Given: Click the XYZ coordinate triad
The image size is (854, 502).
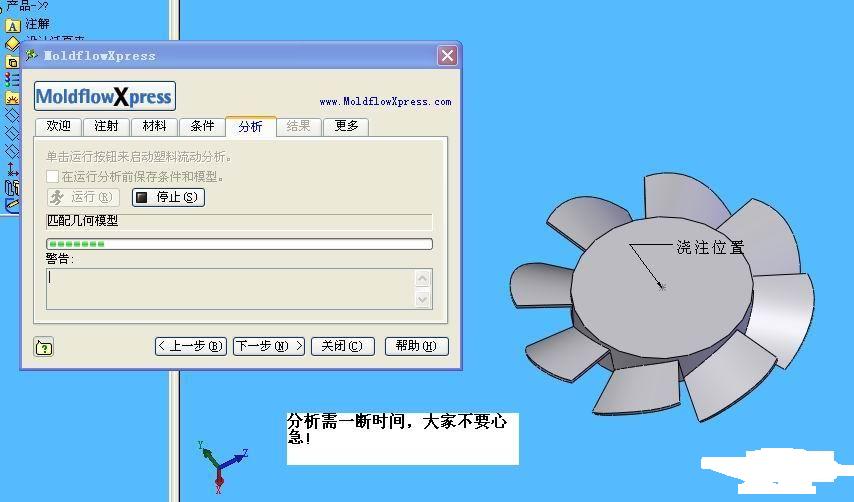Looking at the screenshot, I should (222, 466).
